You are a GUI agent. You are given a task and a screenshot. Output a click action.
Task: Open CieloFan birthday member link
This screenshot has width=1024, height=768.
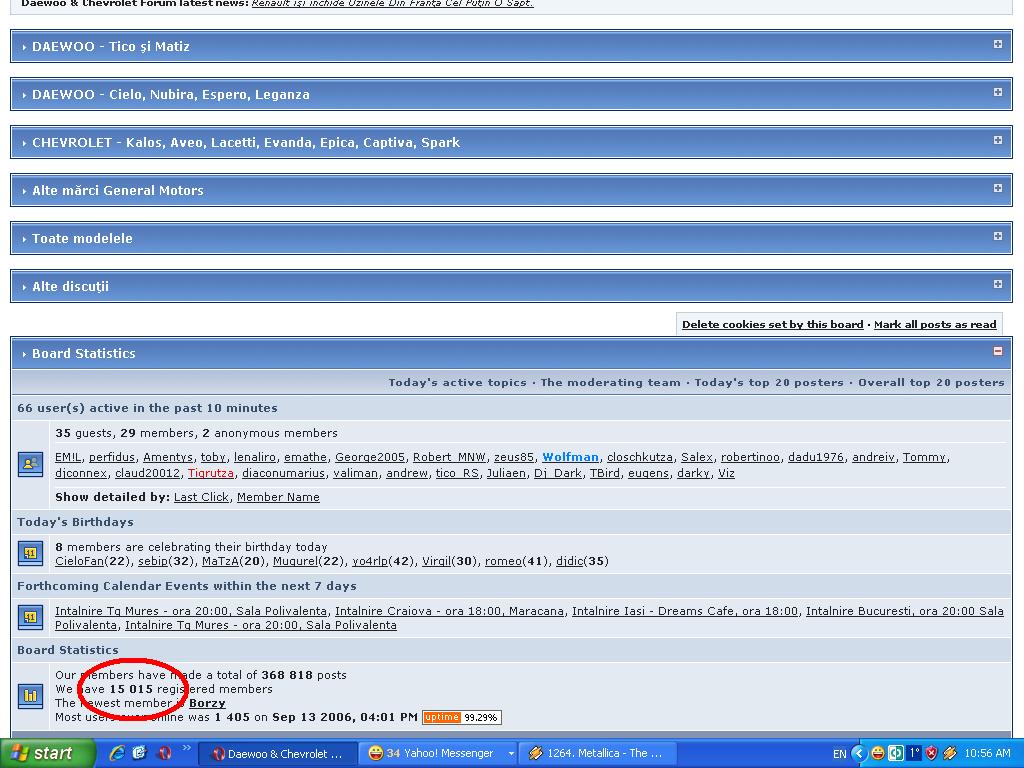pyautogui.click(x=79, y=561)
